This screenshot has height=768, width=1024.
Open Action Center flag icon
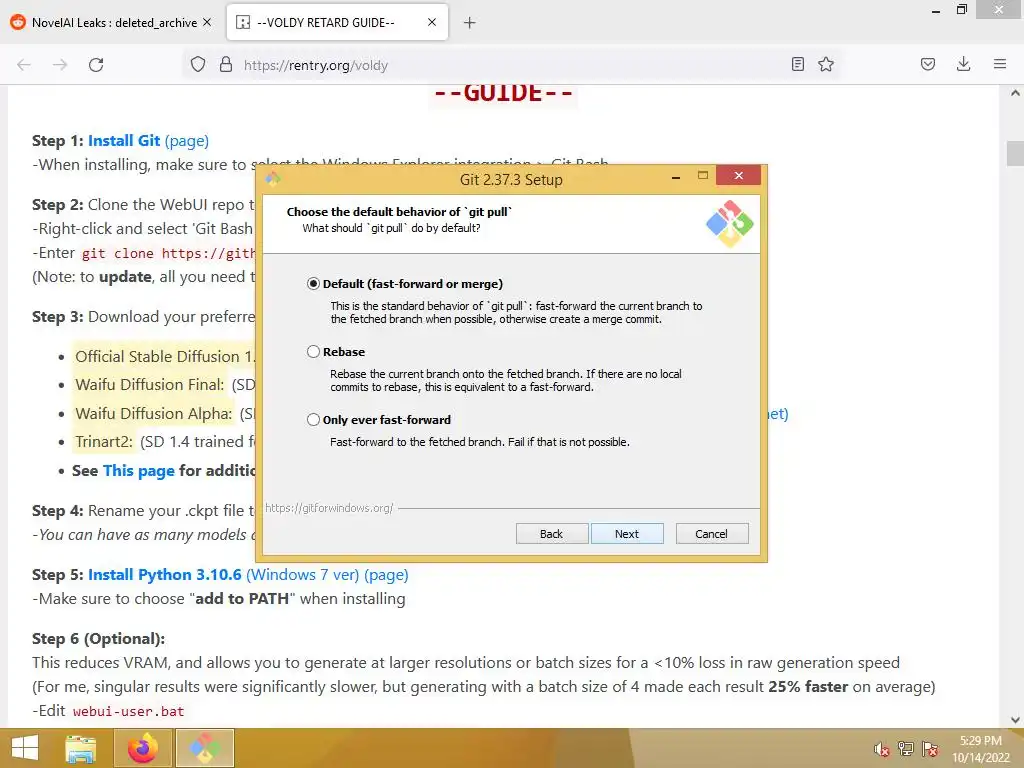(x=930, y=749)
